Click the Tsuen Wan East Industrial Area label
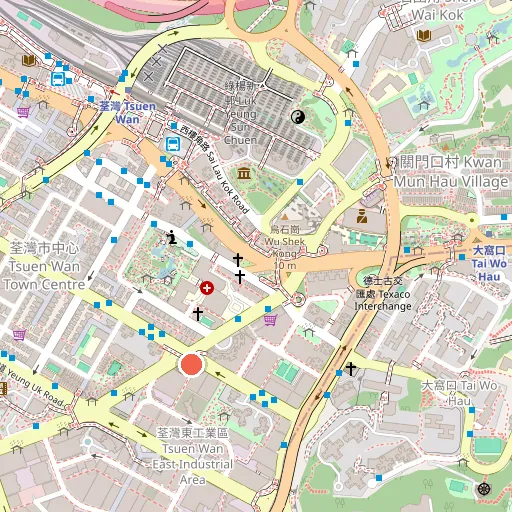 (193, 456)
